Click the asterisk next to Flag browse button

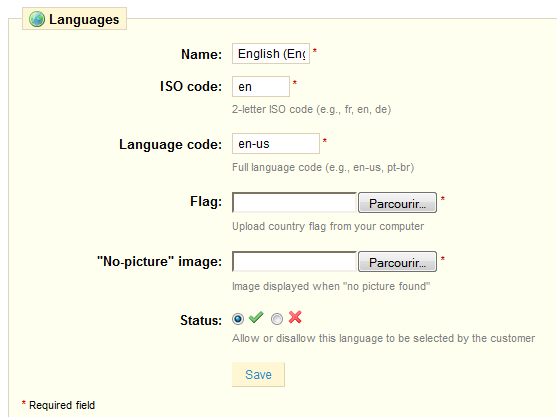coord(443,199)
